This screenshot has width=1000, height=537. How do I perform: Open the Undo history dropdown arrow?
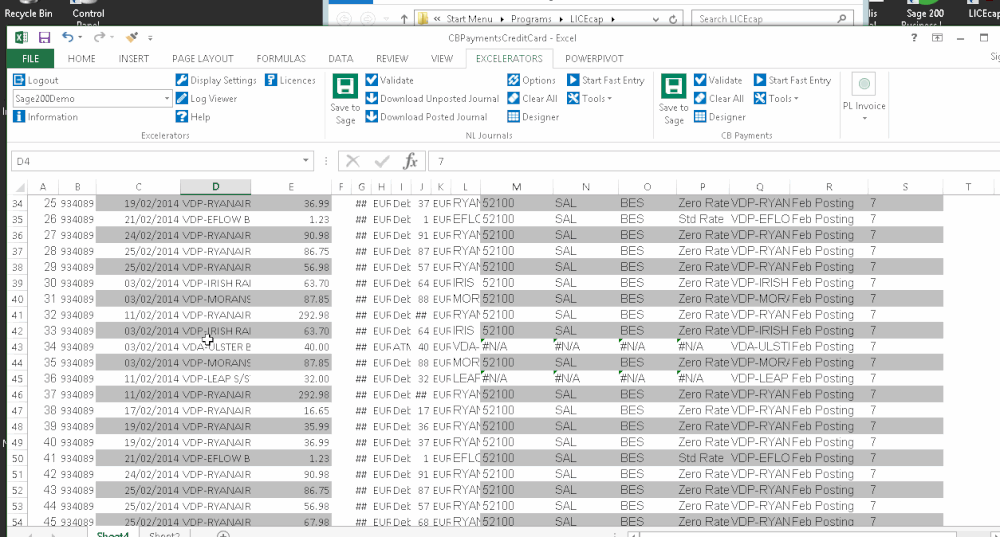[x=80, y=38]
